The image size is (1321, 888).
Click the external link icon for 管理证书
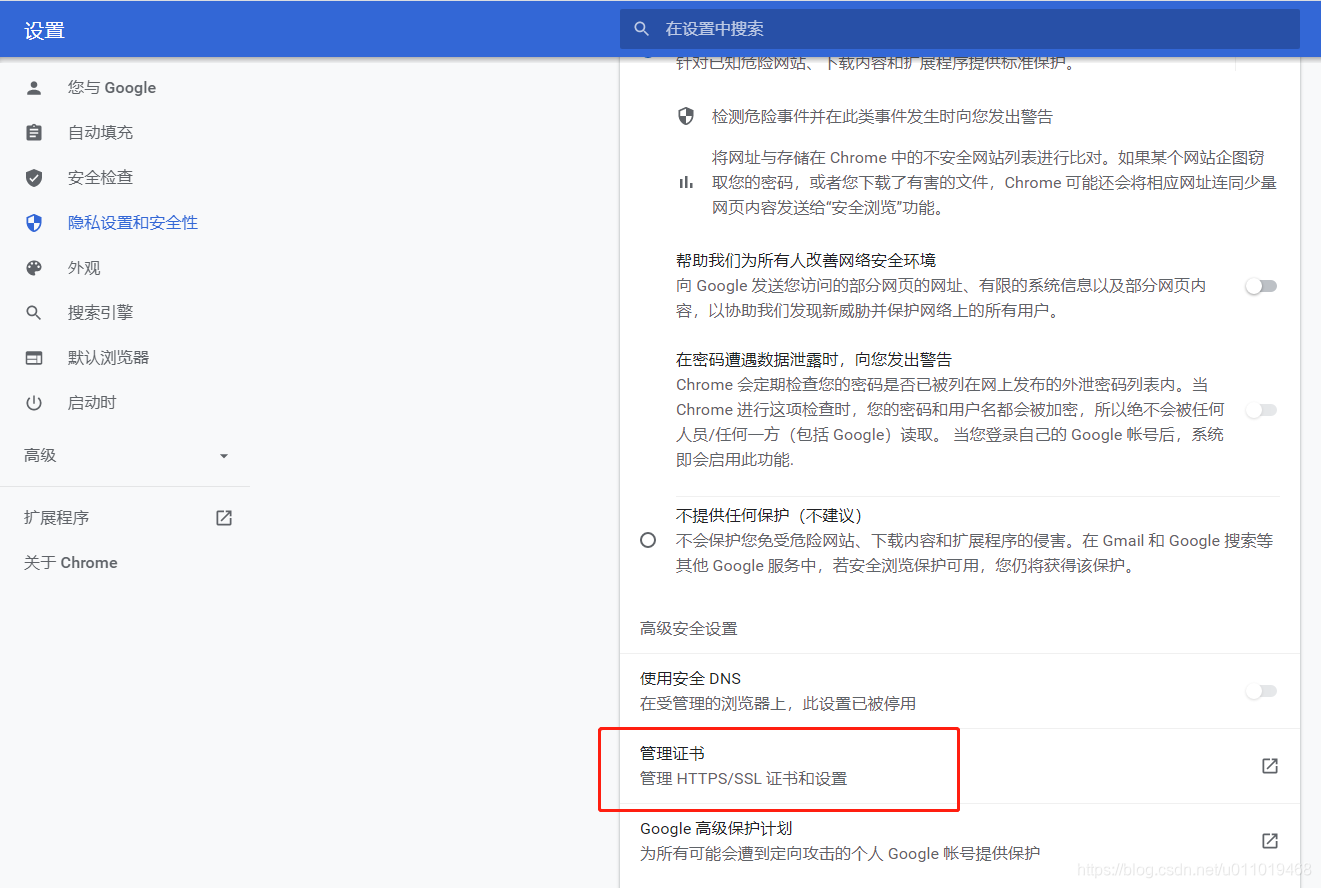1270,766
